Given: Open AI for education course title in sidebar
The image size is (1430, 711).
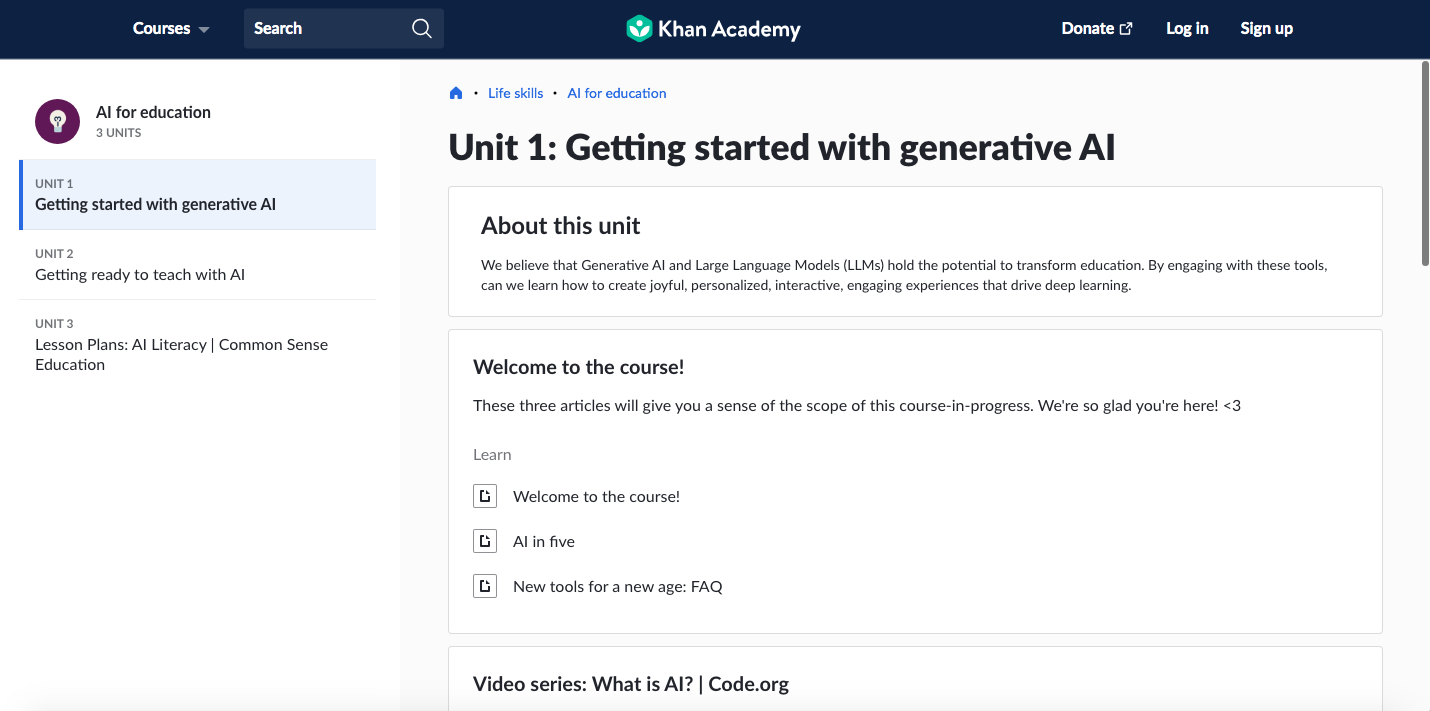Looking at the screenshot, I should point(153,112).
